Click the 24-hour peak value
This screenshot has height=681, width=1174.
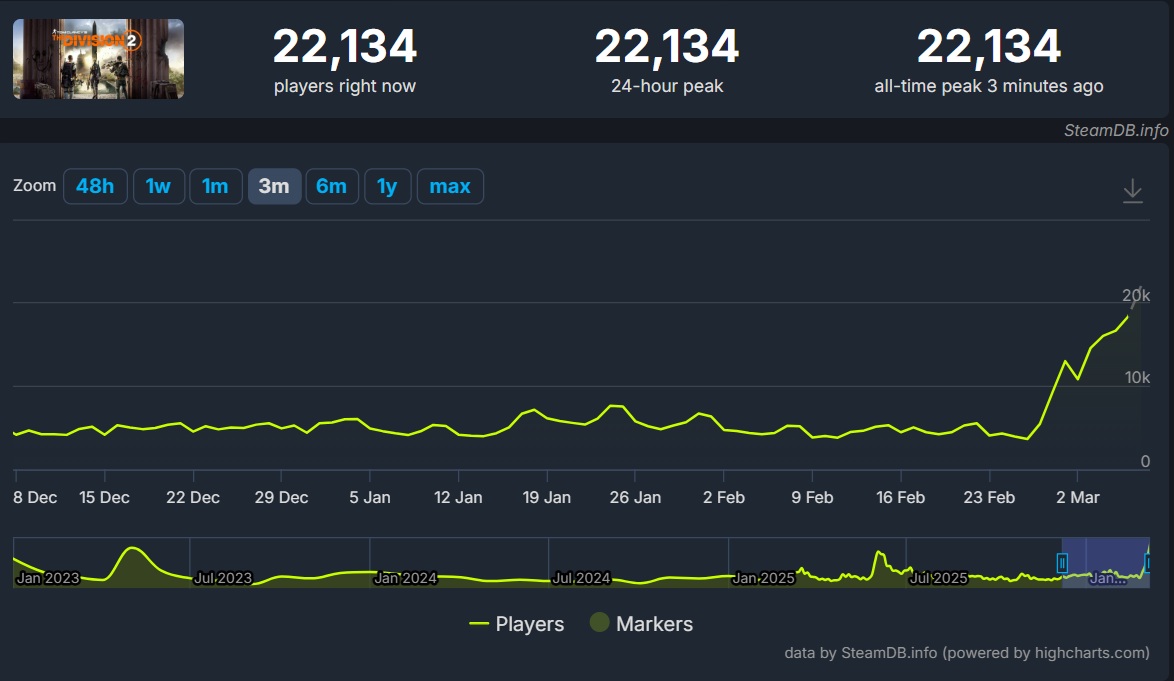(x=666, y=46)
